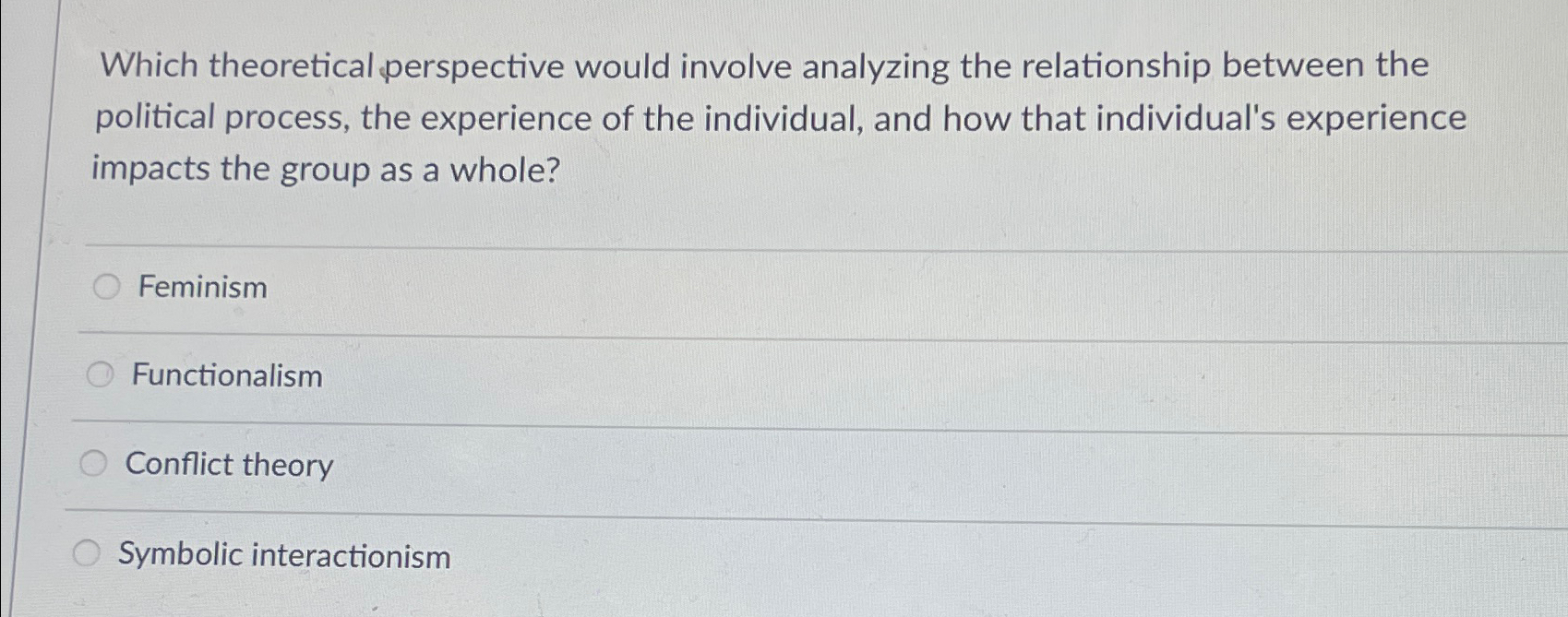Click the fourth answer option row

coord(369,553)
